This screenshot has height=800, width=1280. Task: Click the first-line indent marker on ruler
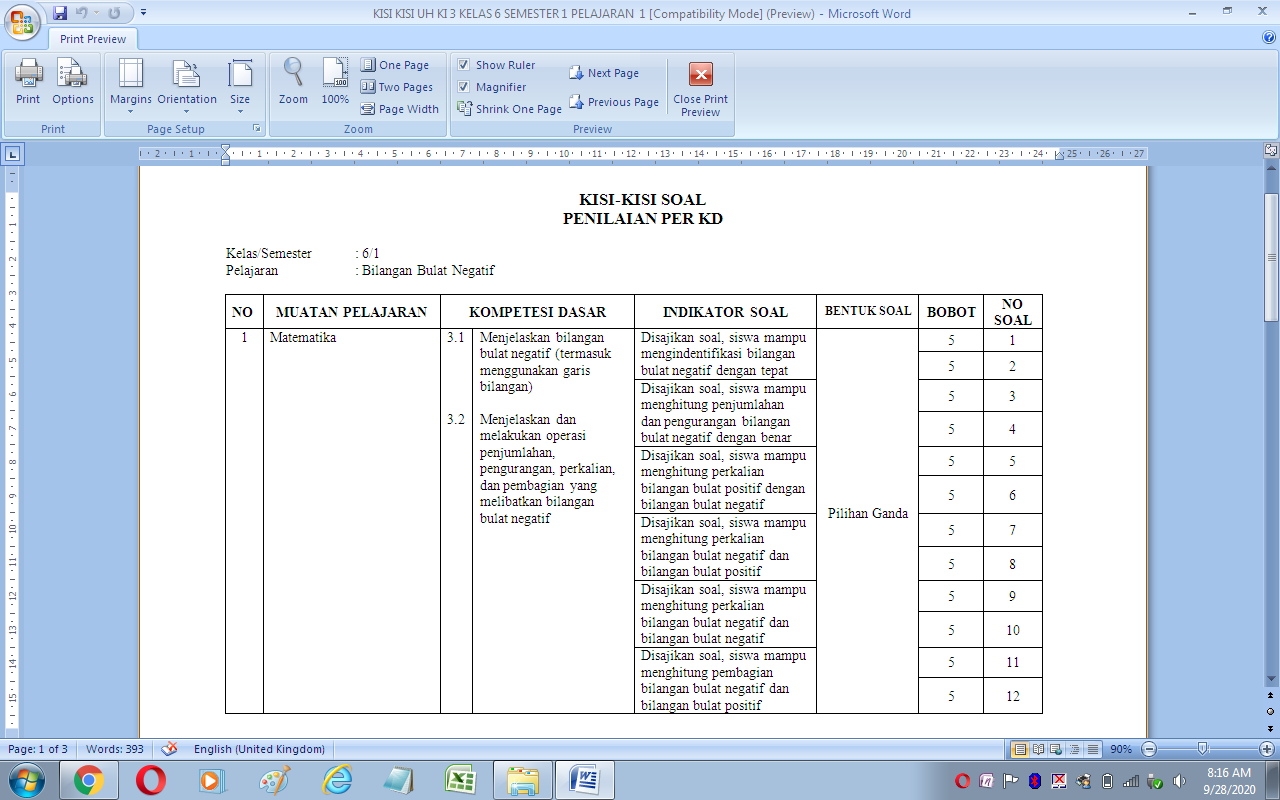coord(225,149)
